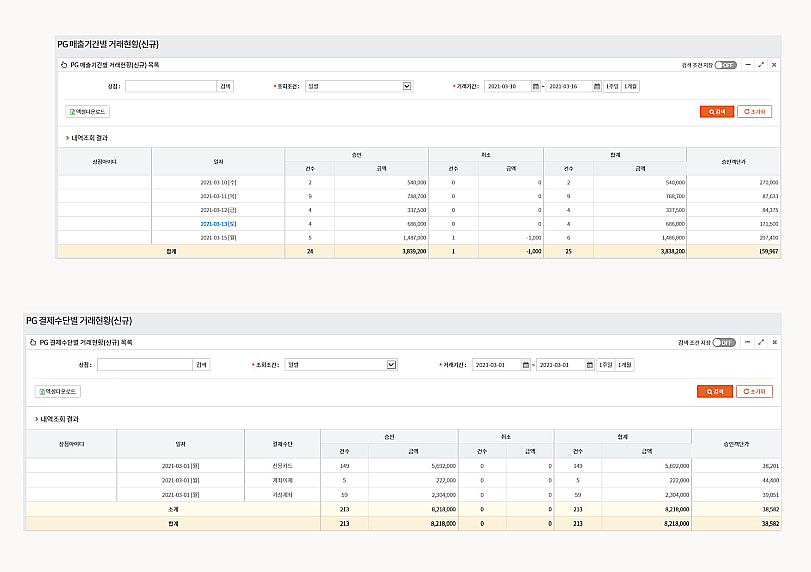Open start date calendar icon in payment-method panel

click(x=526, y=365)
